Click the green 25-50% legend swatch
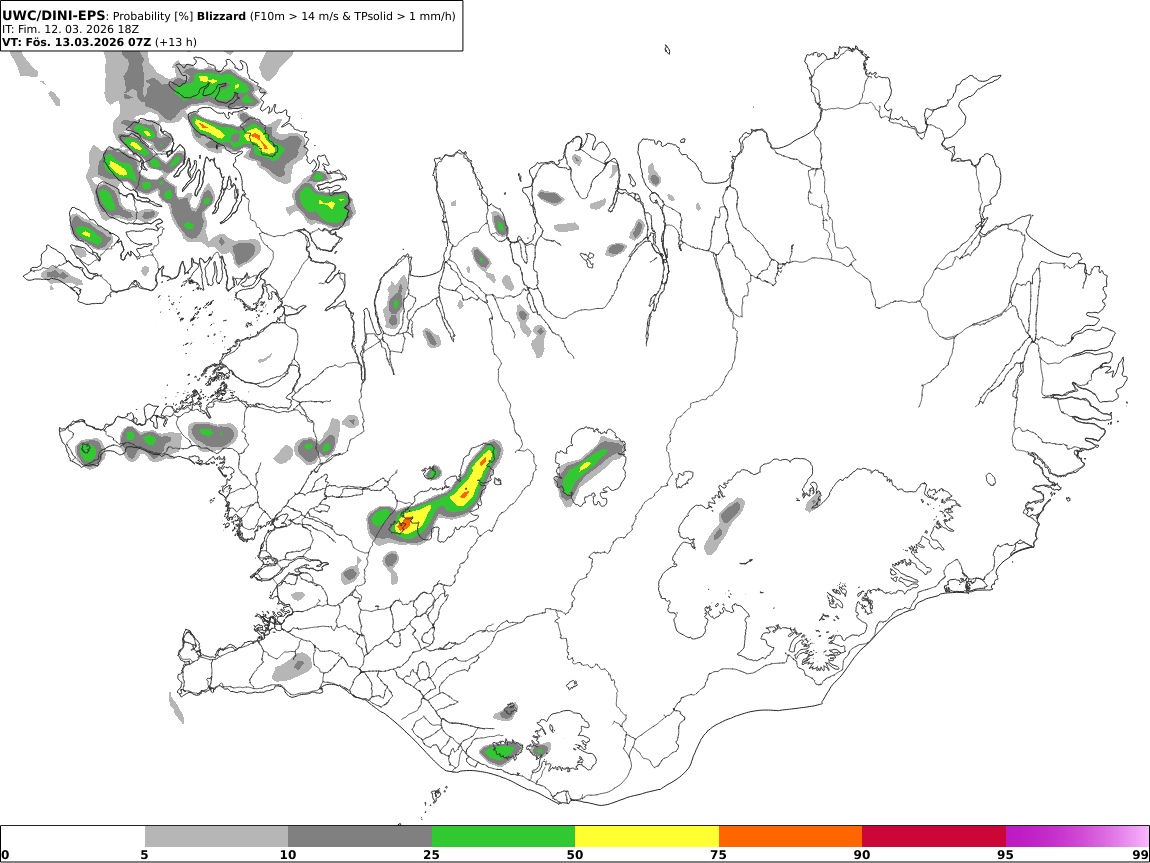 tap(503, 836)
